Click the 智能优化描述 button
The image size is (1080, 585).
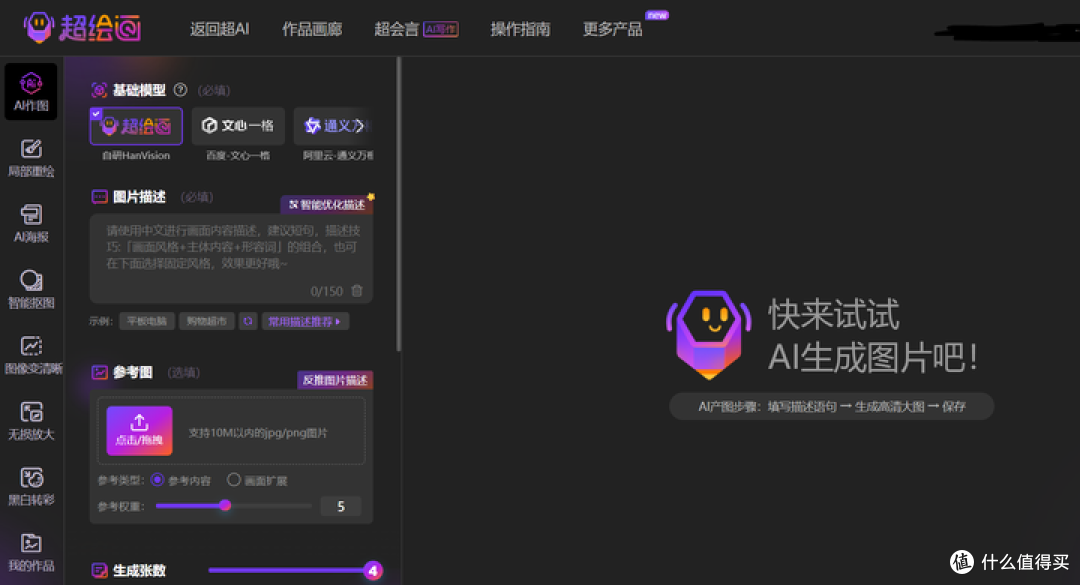[x=327, y=205]
